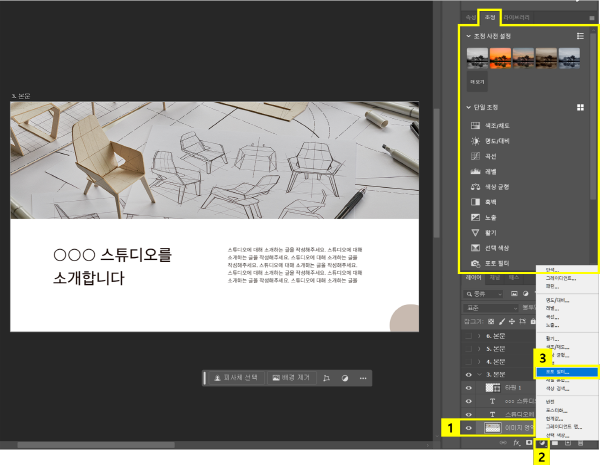The height and width of the screenshot is (472, 600).
Task: Click the 배경 제거 button
Action: 291,378
